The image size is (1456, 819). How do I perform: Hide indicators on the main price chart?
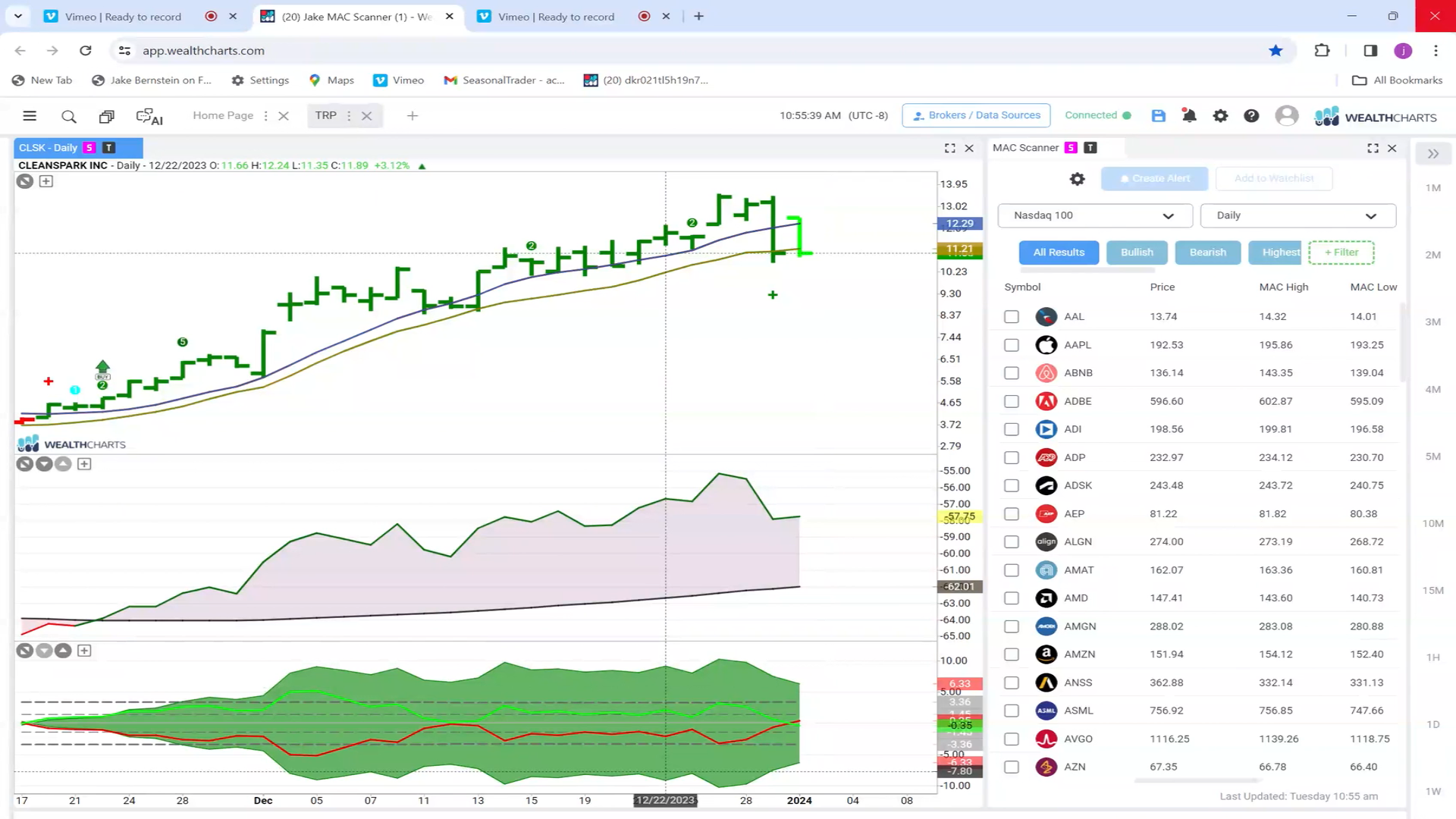click(25, 181)
